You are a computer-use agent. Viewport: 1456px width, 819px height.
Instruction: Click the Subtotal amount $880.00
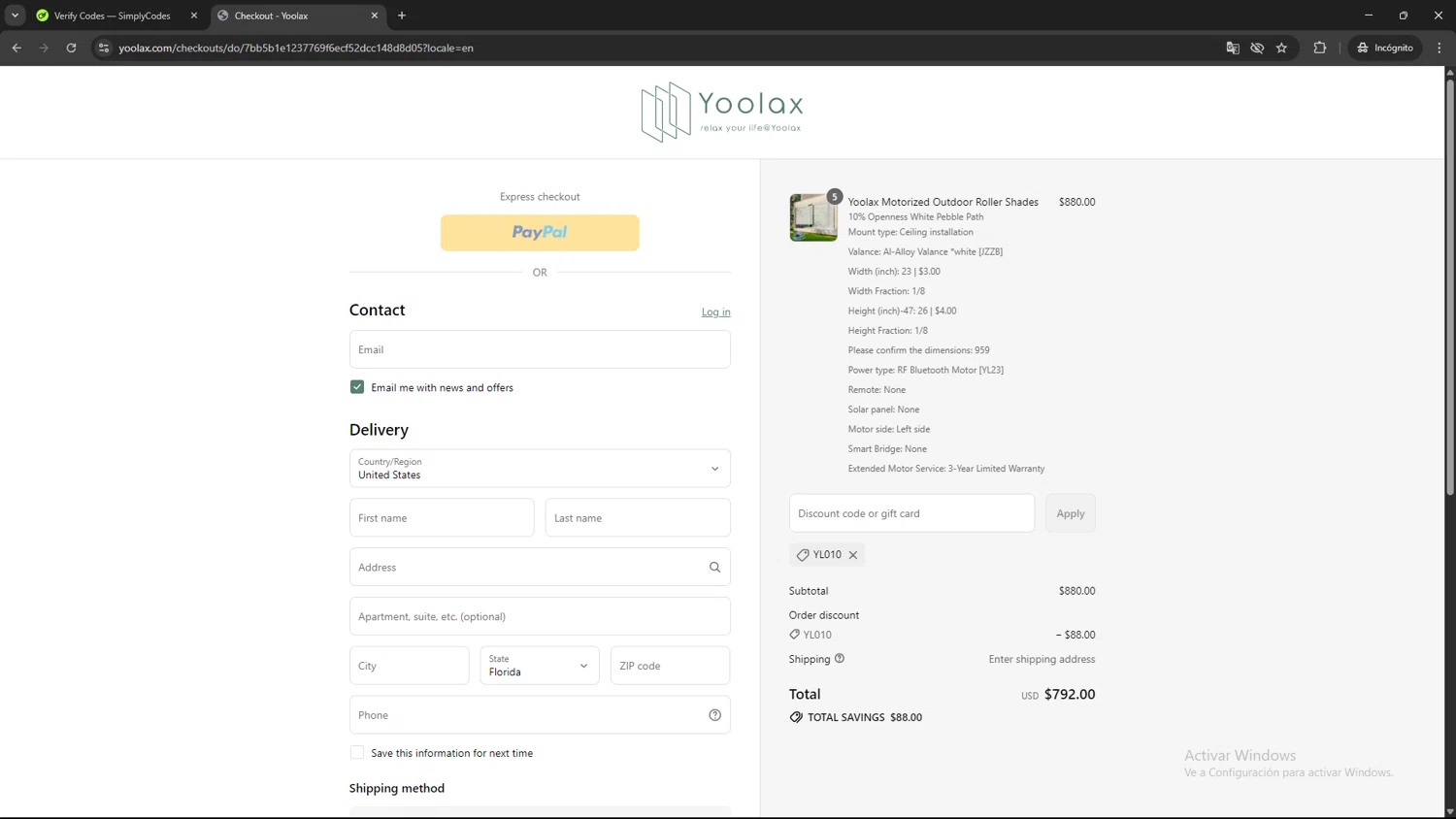click(x=1076, y=591)
